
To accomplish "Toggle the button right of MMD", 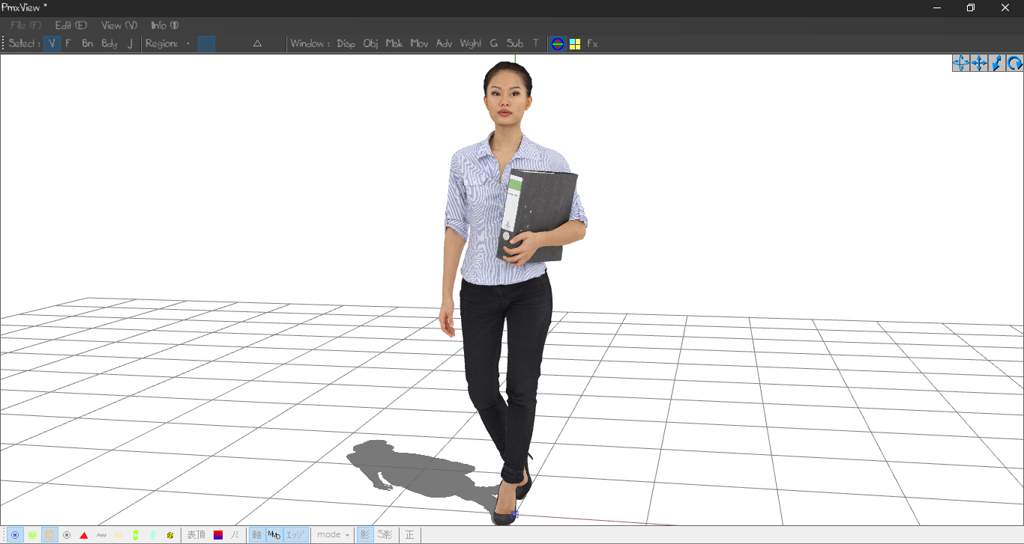I will point(295,535).
